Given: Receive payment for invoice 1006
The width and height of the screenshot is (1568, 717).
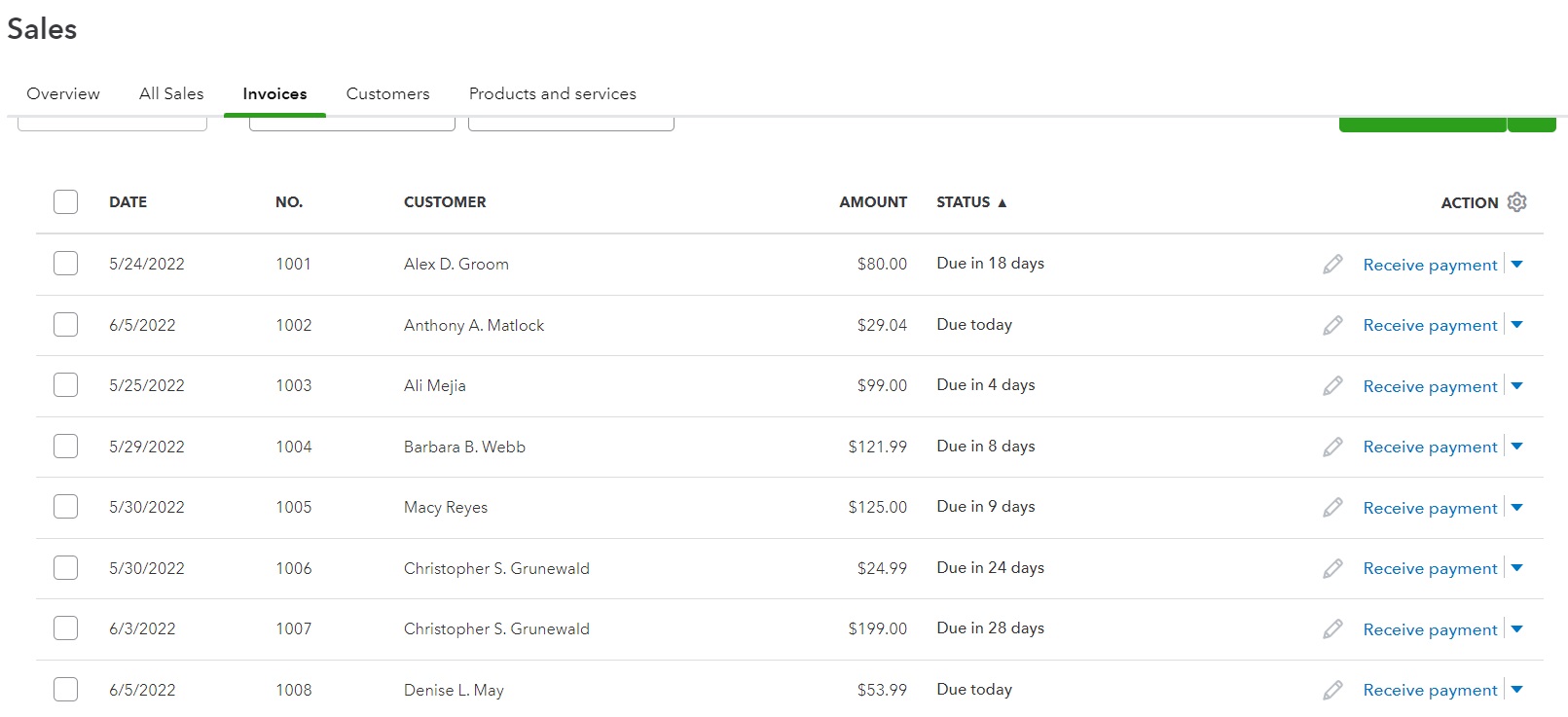Looking at the screenshot, I should tap(1430, 568).
